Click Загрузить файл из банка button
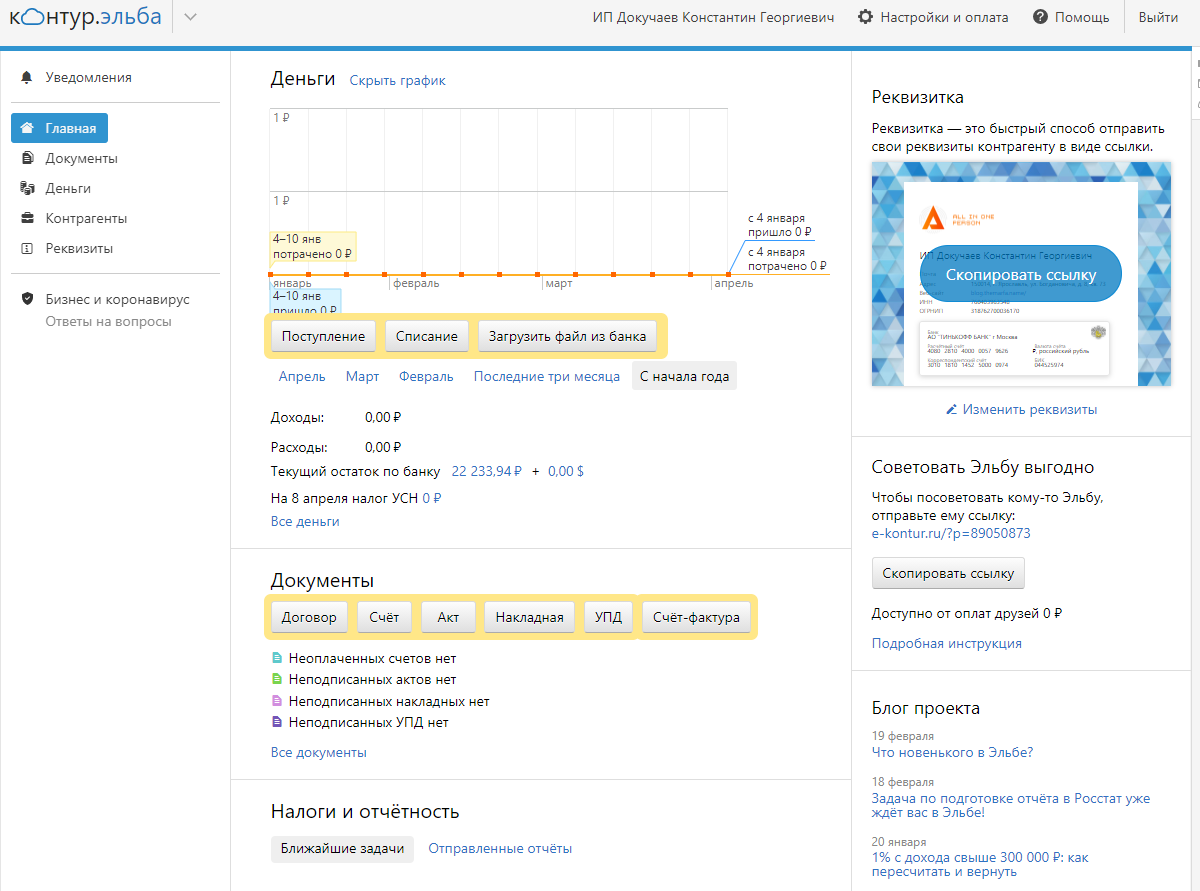The width and height of the screenshot is (1200, 891). click(567, 336)
